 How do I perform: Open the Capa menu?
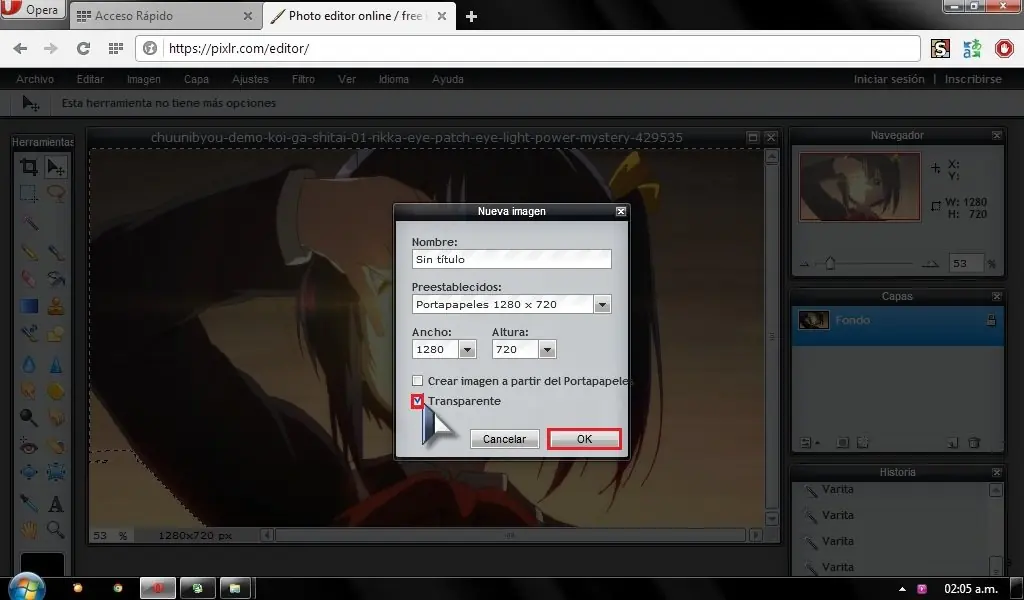[196, 79]
